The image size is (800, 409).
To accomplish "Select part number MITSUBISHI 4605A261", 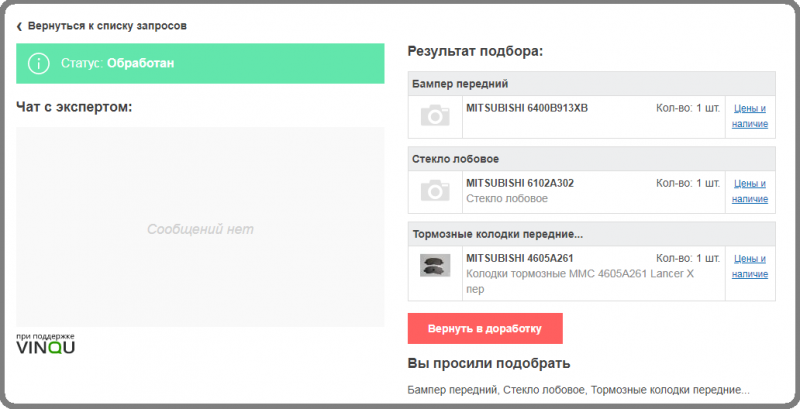I will (x=520, y=258).
